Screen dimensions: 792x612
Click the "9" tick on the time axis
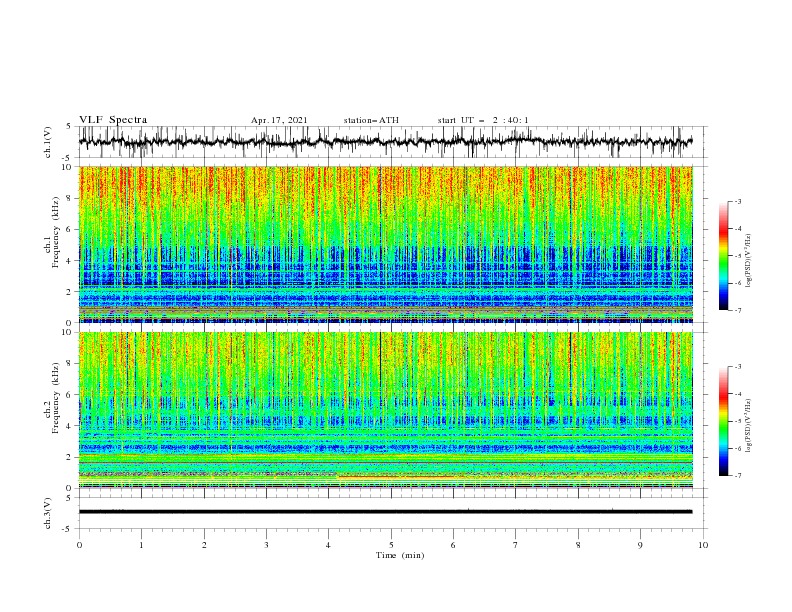pos(640,545)
